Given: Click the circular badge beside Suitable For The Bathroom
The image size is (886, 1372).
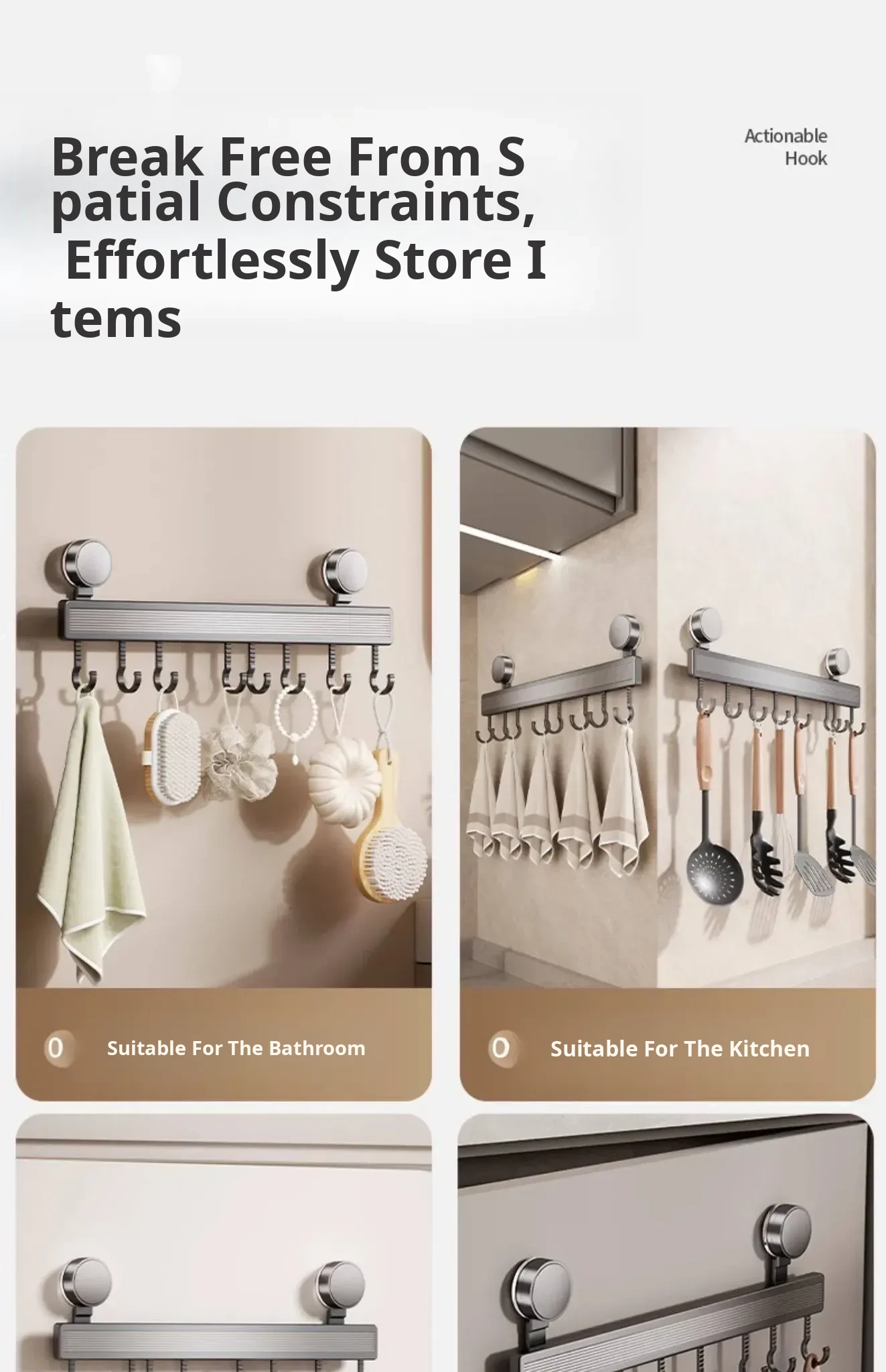Looking at the screenshot, I should 56,1048.
